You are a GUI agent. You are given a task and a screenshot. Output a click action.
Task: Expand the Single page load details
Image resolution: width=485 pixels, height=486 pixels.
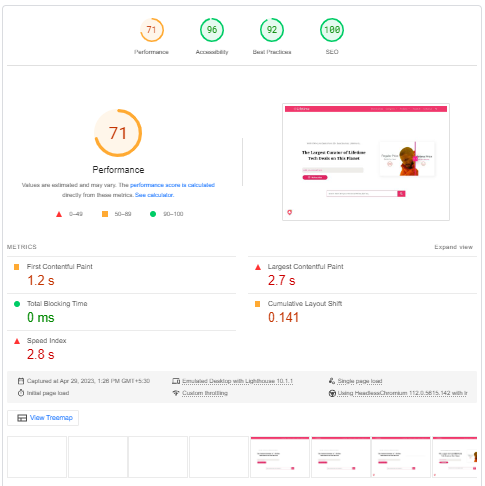pyautogui.click(x=360, y=381)
